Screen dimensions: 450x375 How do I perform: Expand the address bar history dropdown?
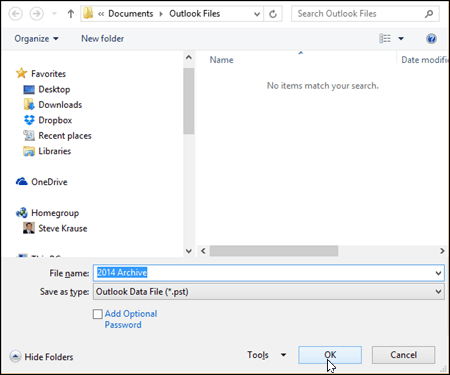coord(257,14)
